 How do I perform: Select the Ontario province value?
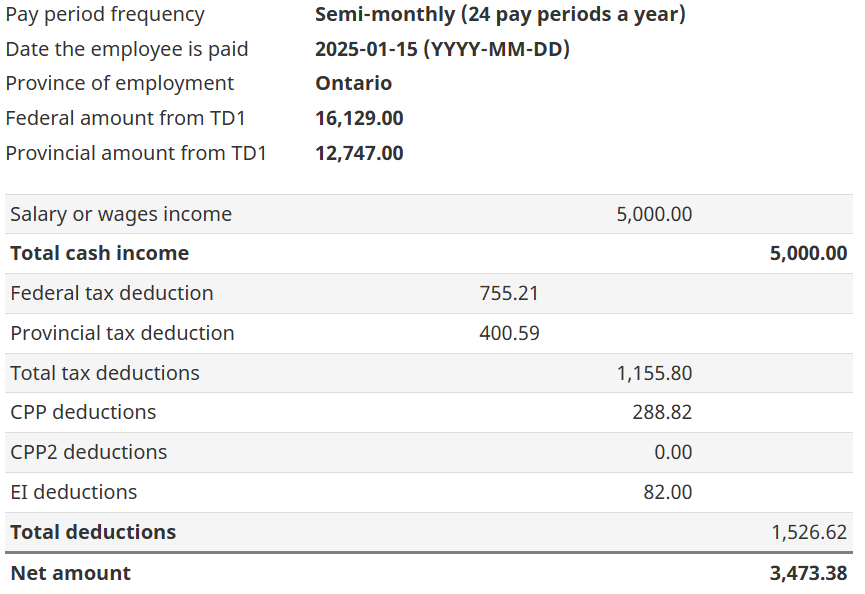pos(354,83)
